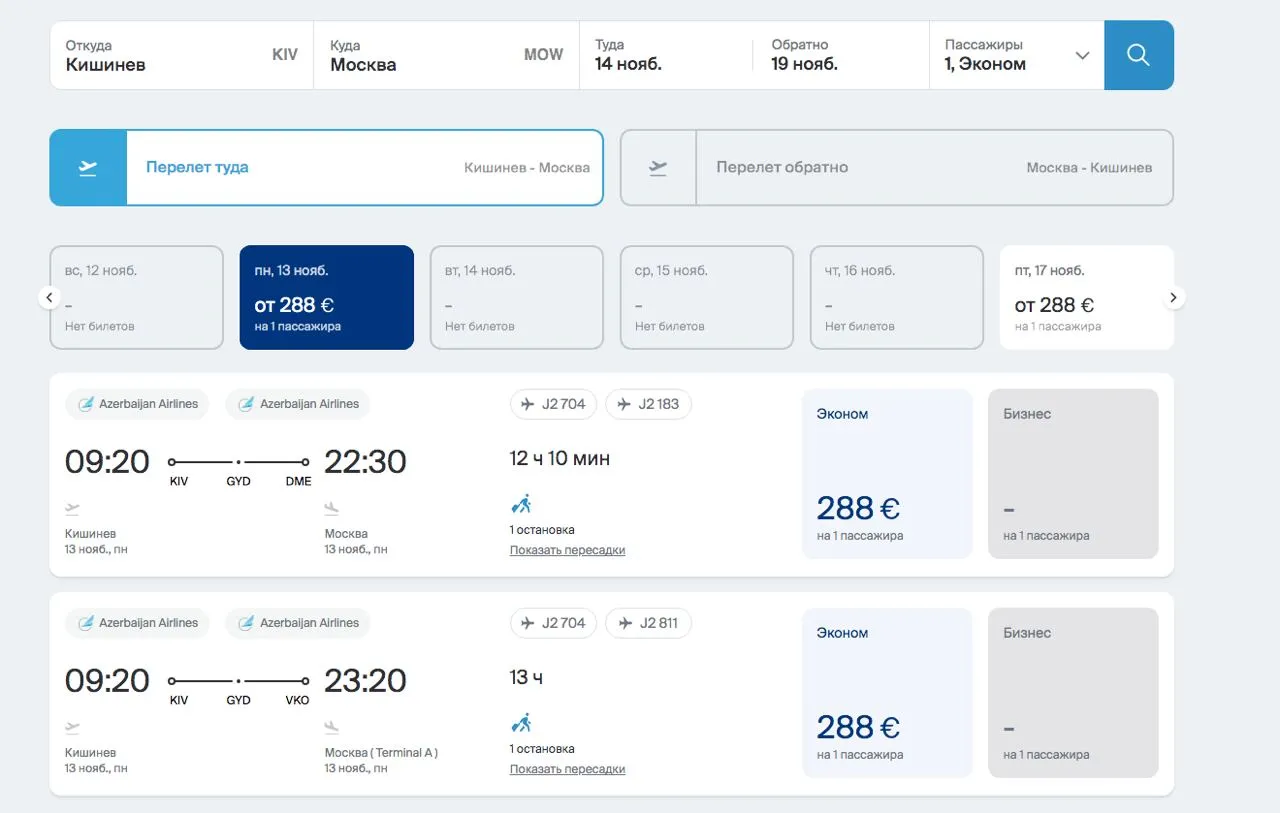Screen dimensions: 1280x813
Task: Click Показать пересадки for 13 ч flight
Action: [x=567, y=769]
